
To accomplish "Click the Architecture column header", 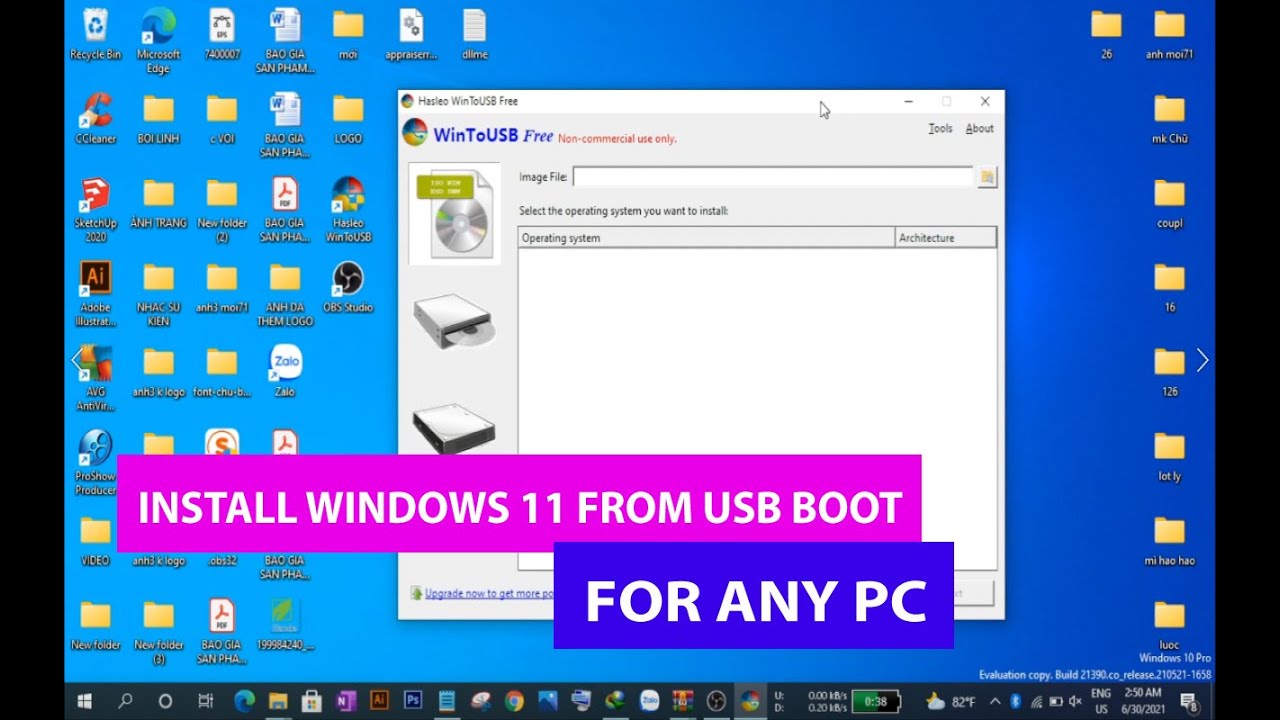I will (946, 238).
